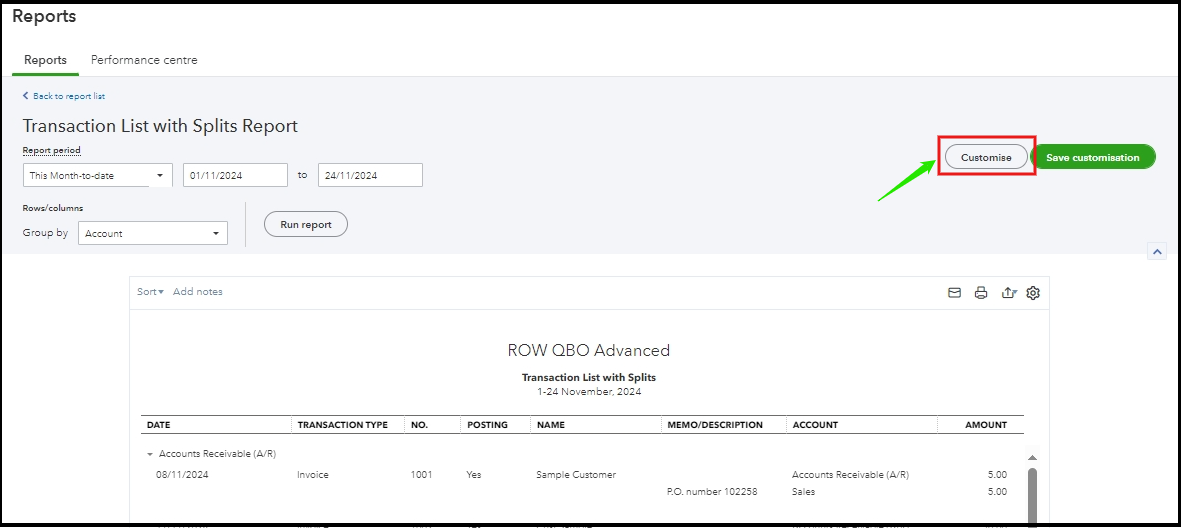Click the end date field 24/11/2024

click(x=370, y=175)
